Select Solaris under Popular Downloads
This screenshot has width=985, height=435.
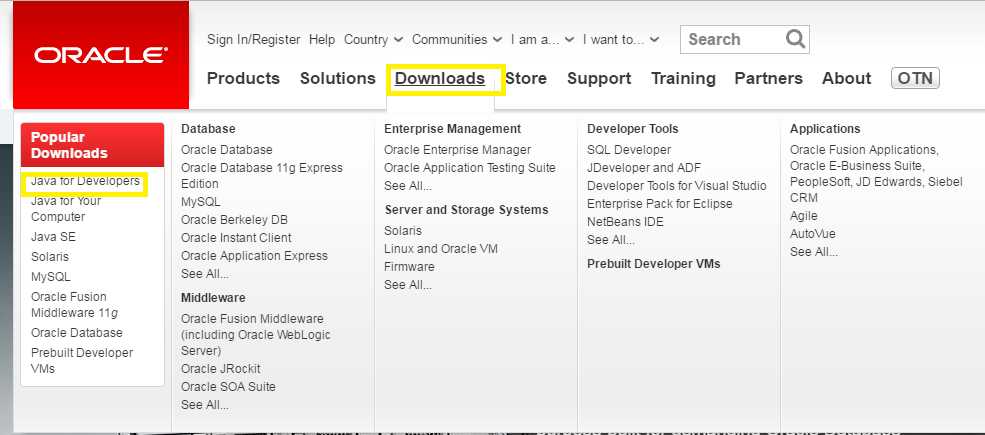click(50, 256)
